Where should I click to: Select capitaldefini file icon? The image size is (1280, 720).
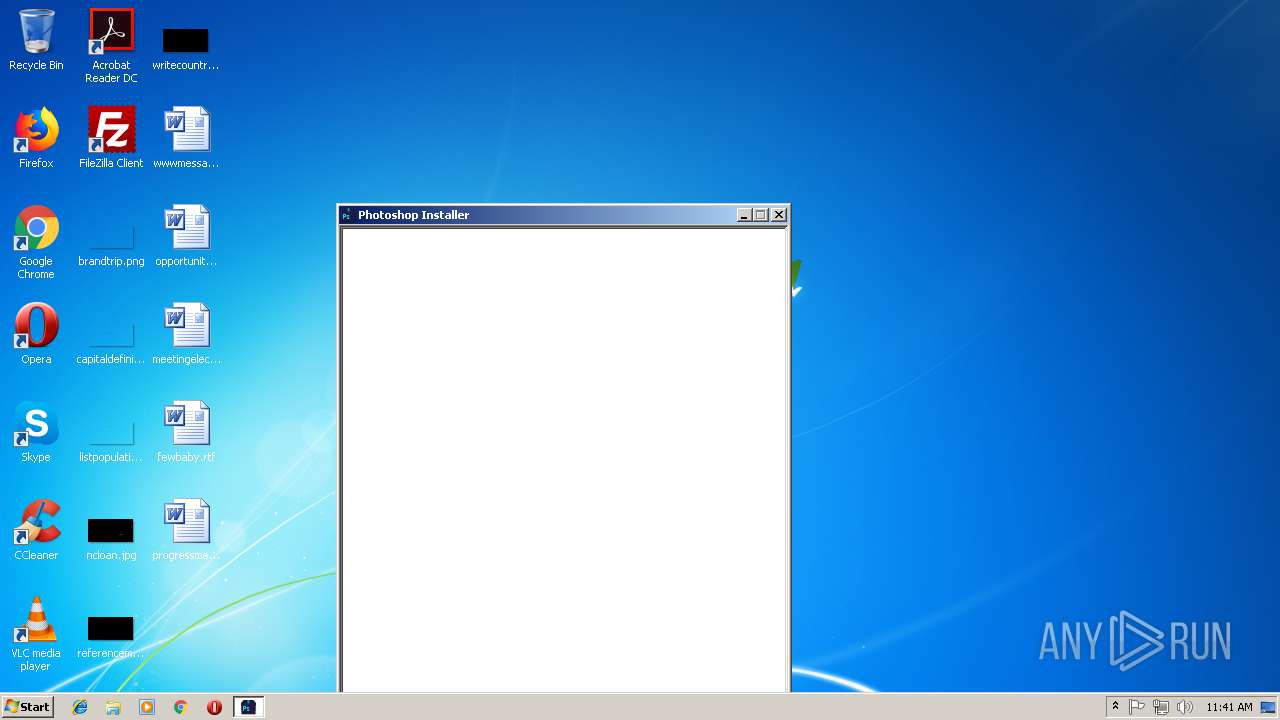tap(111, 343)
